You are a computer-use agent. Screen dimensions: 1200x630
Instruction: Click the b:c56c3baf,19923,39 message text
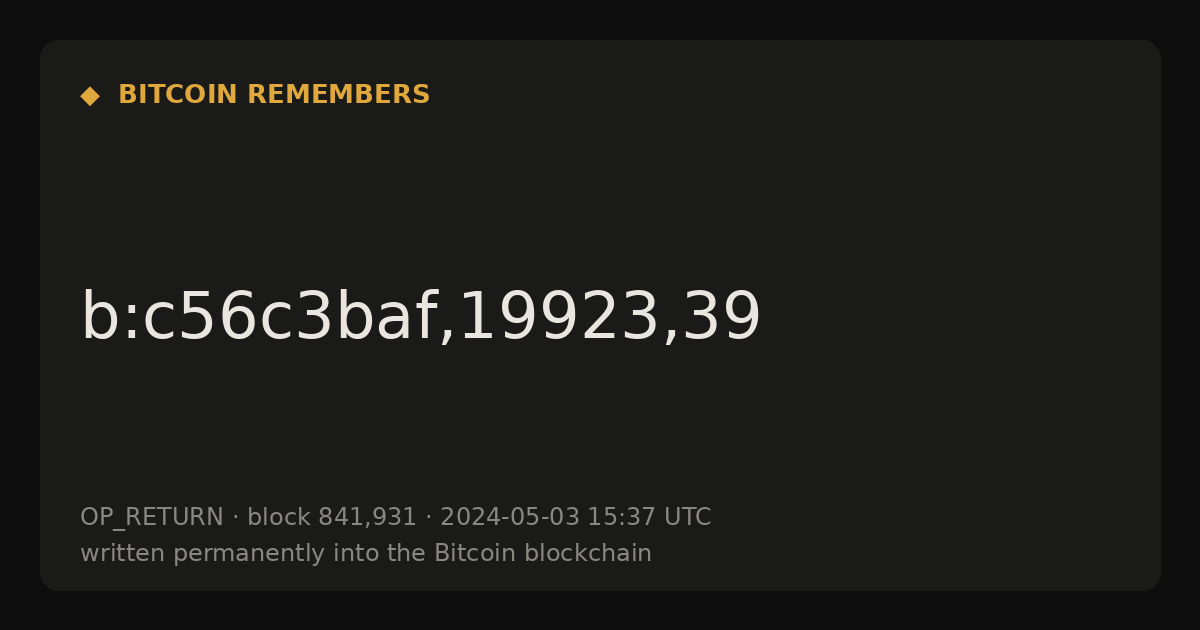coord(421,318)
